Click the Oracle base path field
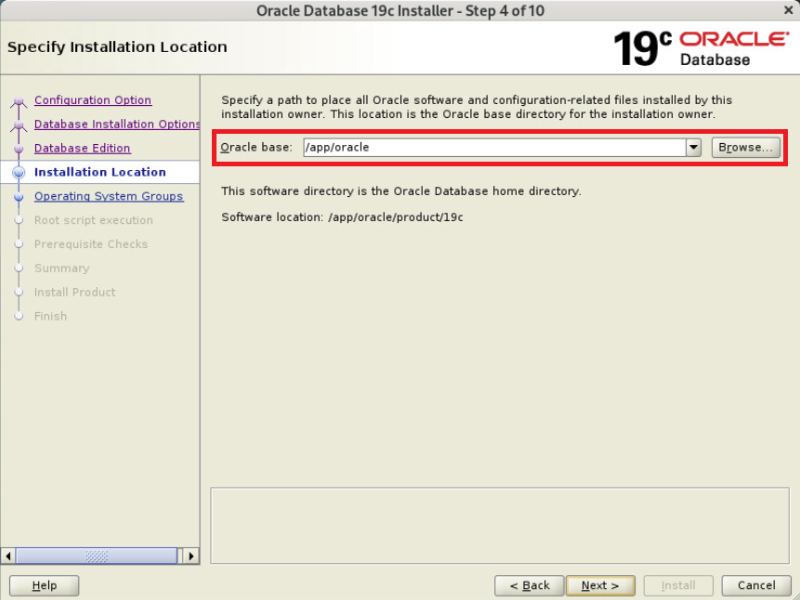Image resolution: width=800 pixels, height=600 pixels. coord(494,147)
